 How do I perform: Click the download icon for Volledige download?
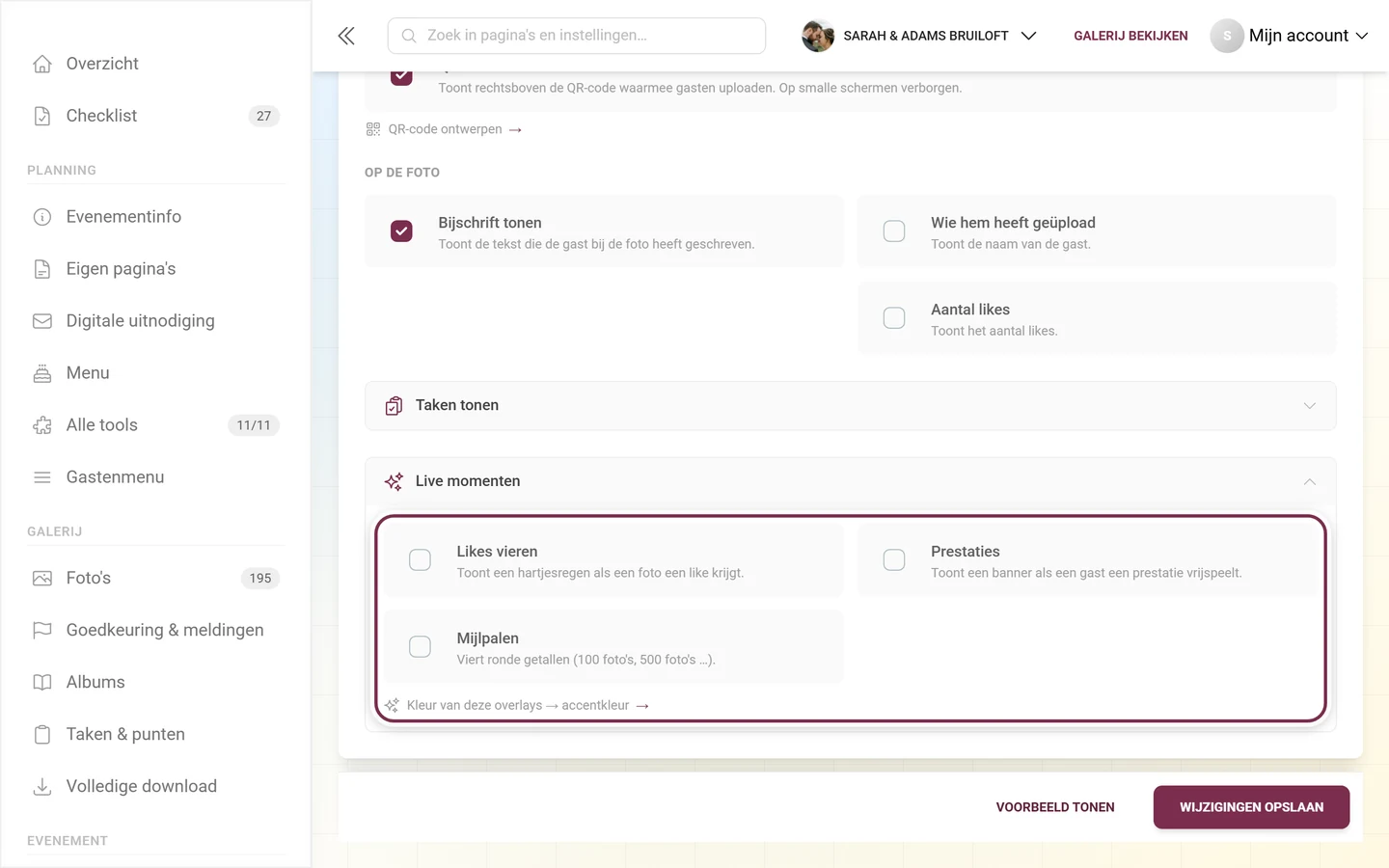coord(42,787)
